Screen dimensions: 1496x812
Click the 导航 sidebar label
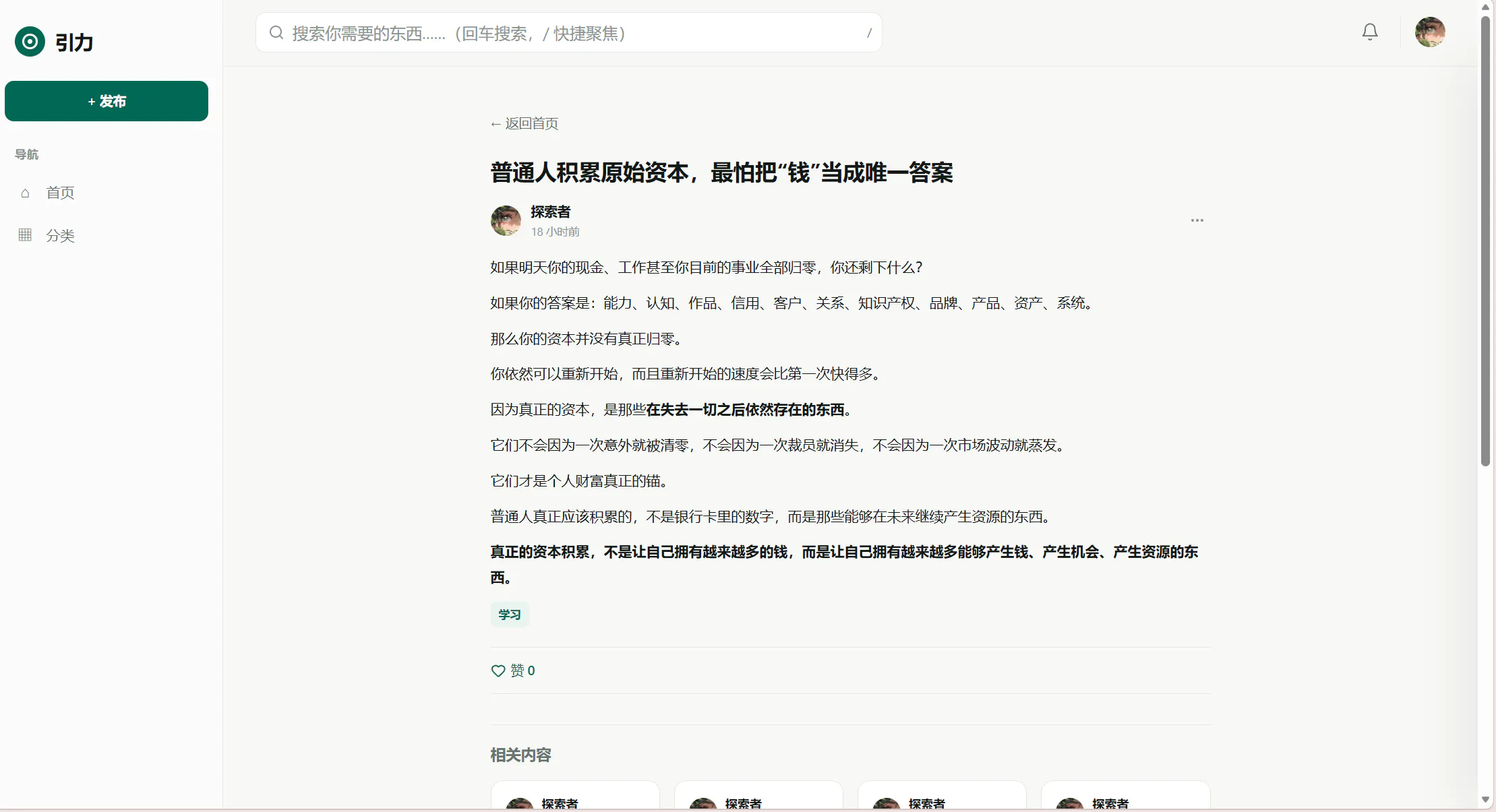tap(26, 154)
